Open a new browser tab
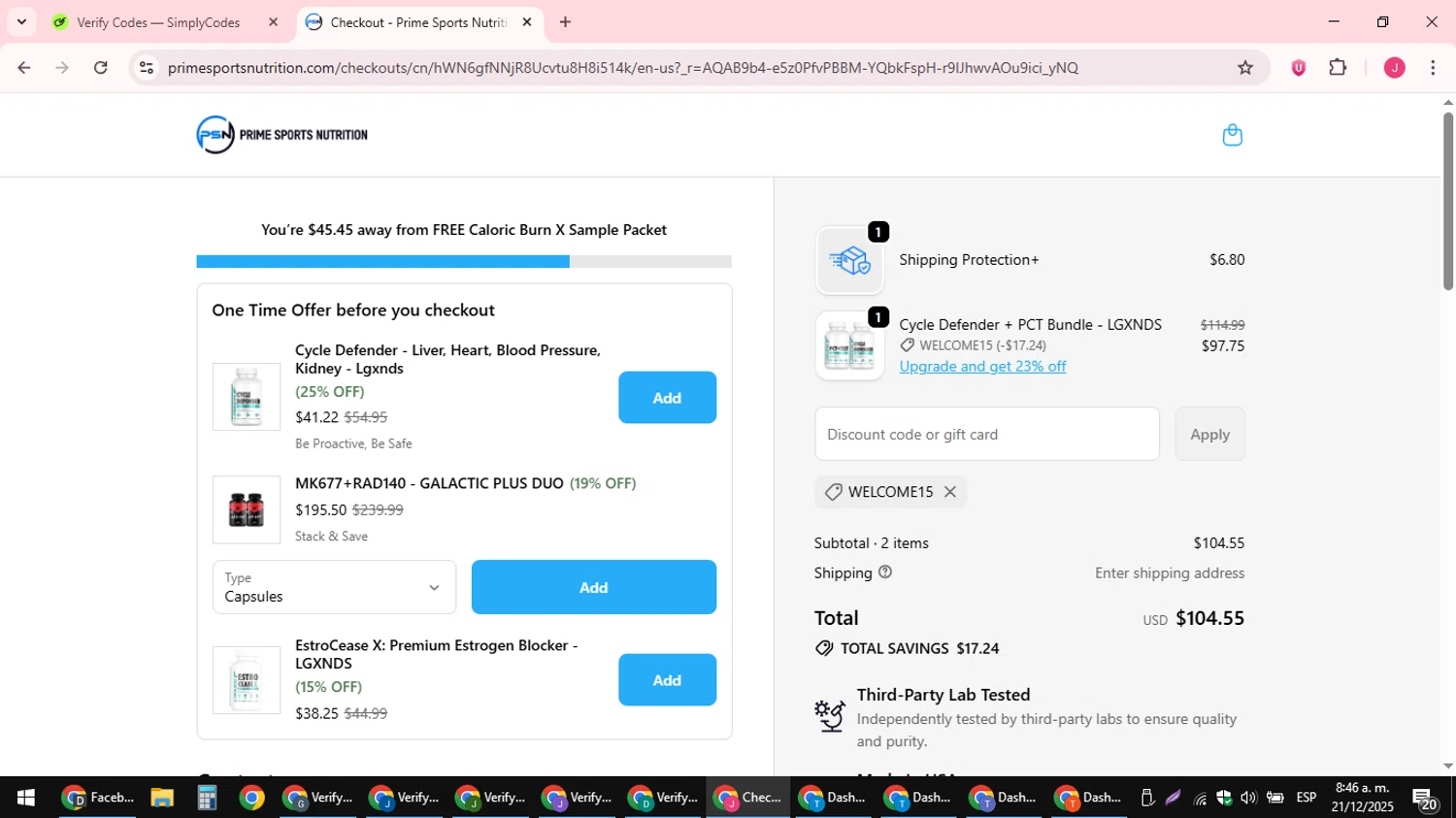 565,22
